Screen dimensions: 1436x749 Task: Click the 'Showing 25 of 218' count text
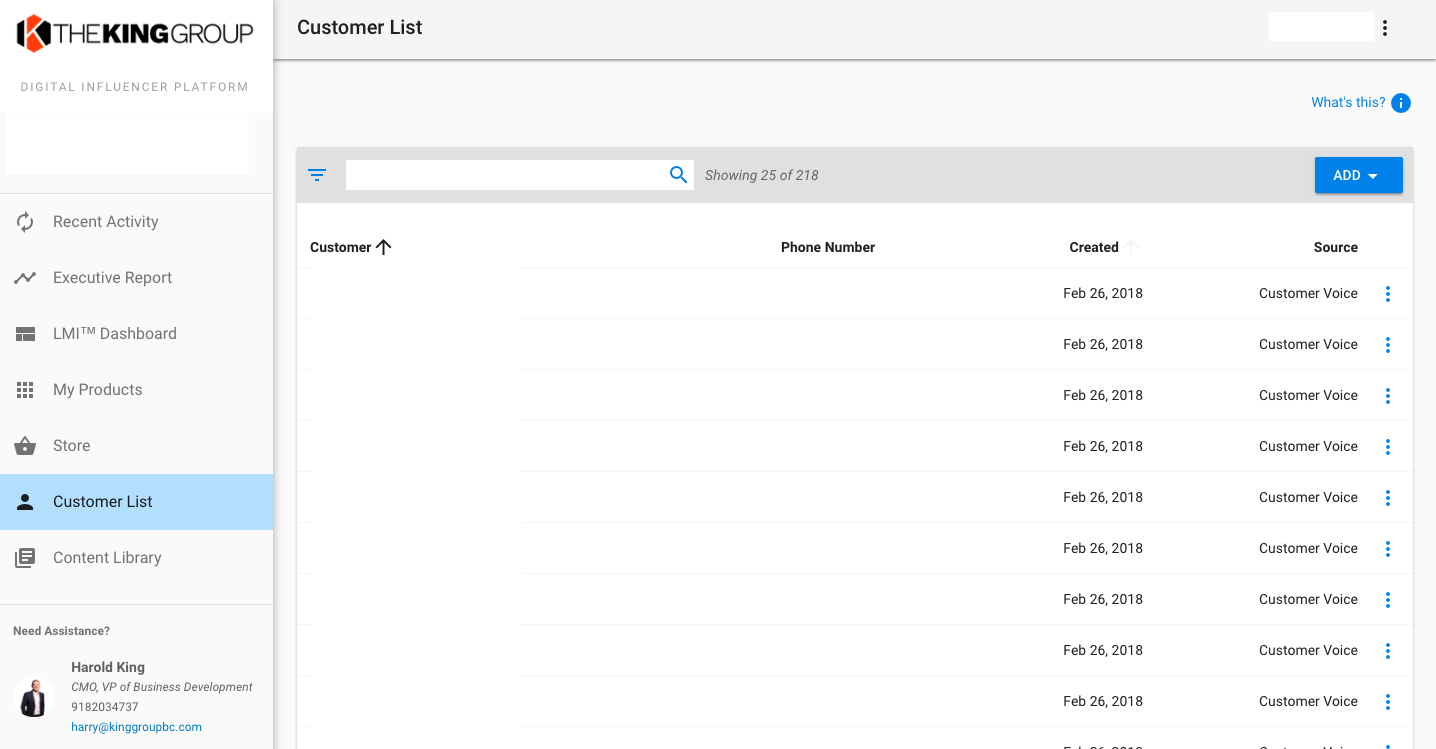point(762,175)
